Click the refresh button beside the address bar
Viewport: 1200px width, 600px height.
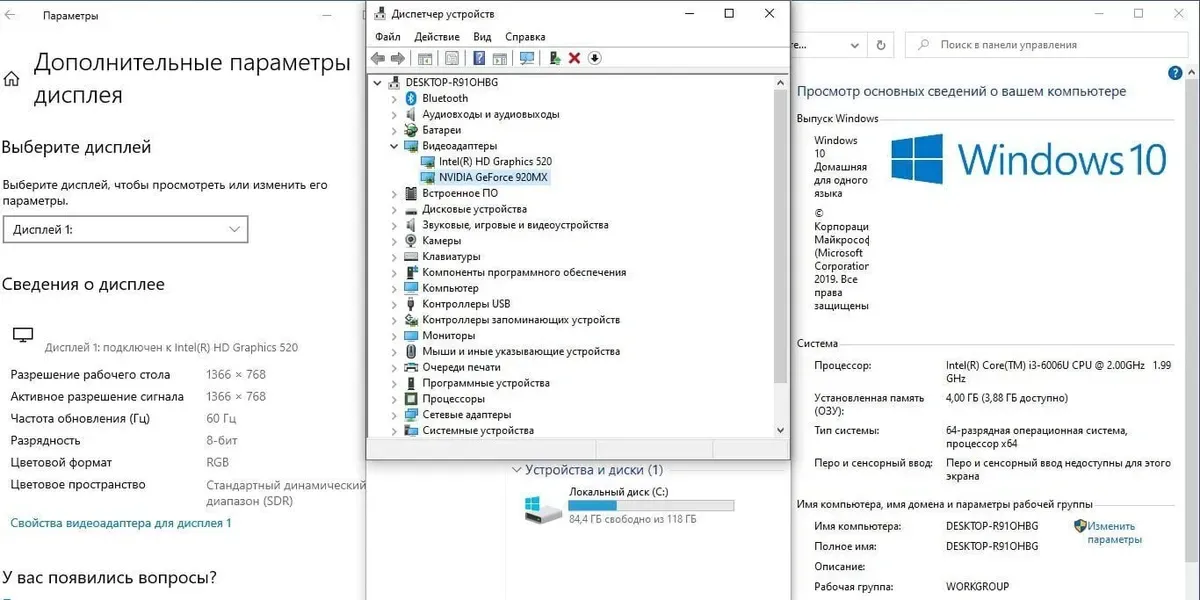click(x=880, y=45)
